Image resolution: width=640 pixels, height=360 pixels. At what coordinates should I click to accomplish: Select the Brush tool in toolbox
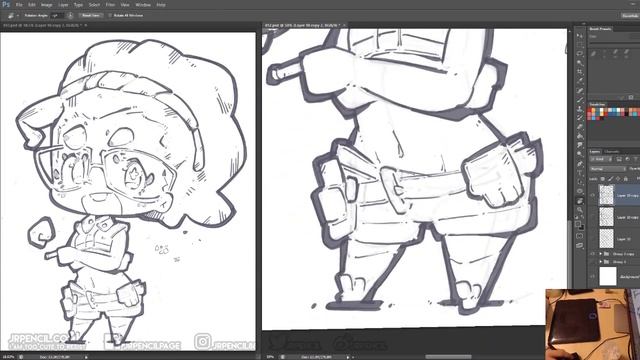click(x=580, y=100)
